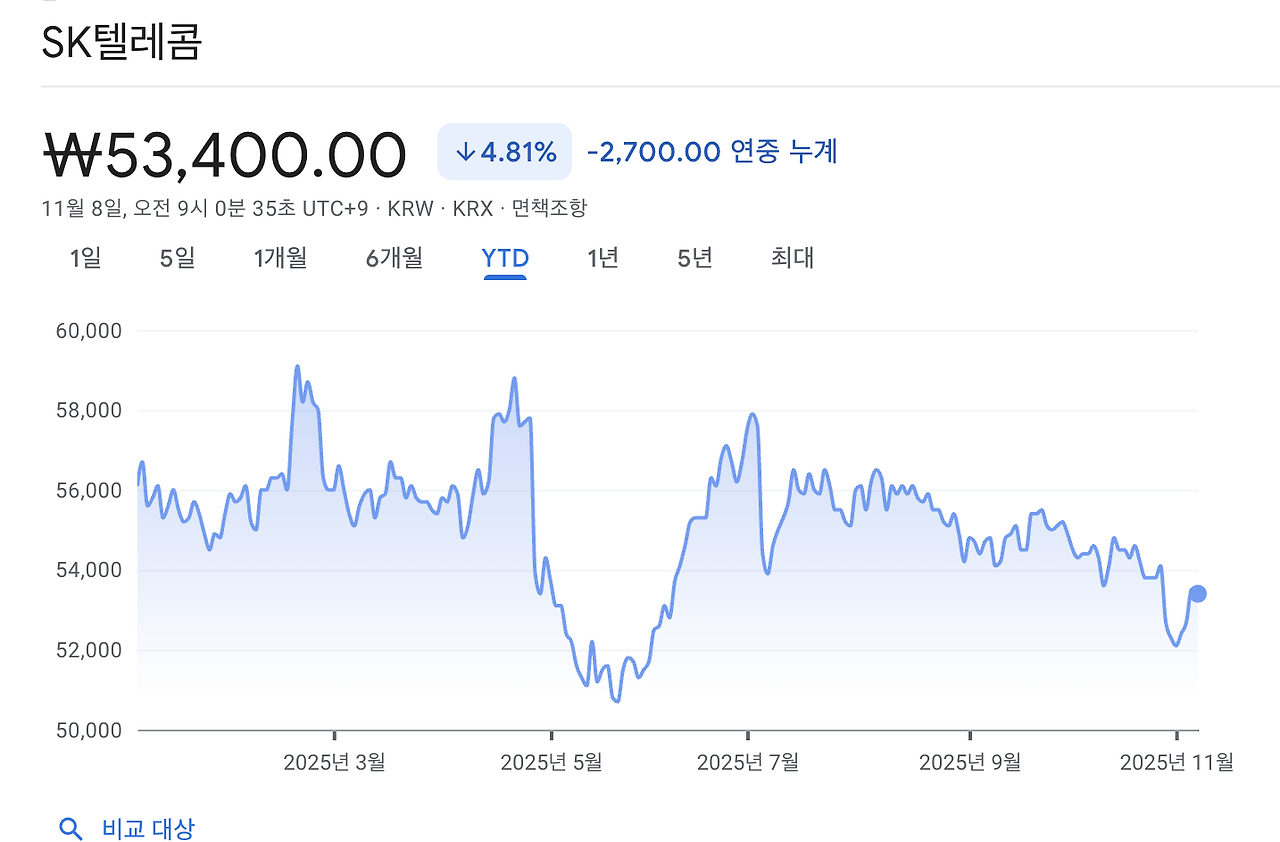Switch to the 5년 chart range
1280x842 pixels.
coord(692,258)
